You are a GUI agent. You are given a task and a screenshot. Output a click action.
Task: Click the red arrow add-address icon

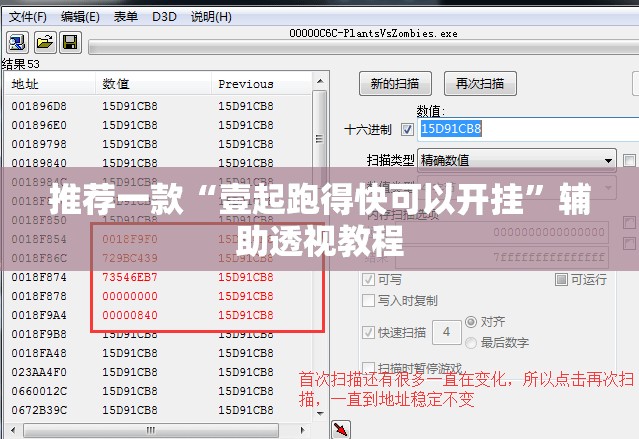coord(341,429)
